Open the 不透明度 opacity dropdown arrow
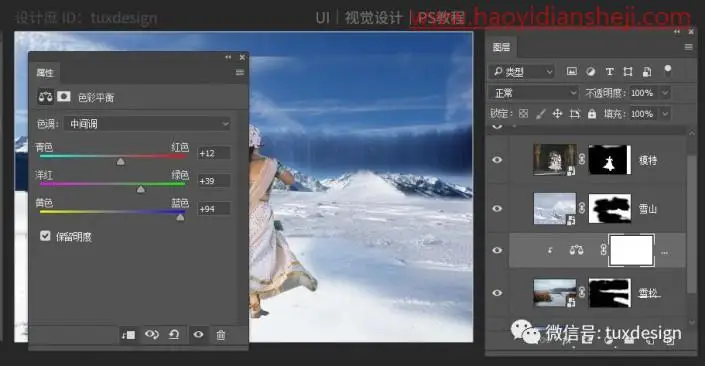 [665, 93]
